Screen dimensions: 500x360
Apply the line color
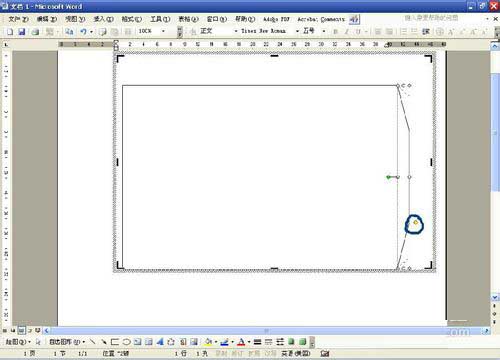[x=225, y=342]
